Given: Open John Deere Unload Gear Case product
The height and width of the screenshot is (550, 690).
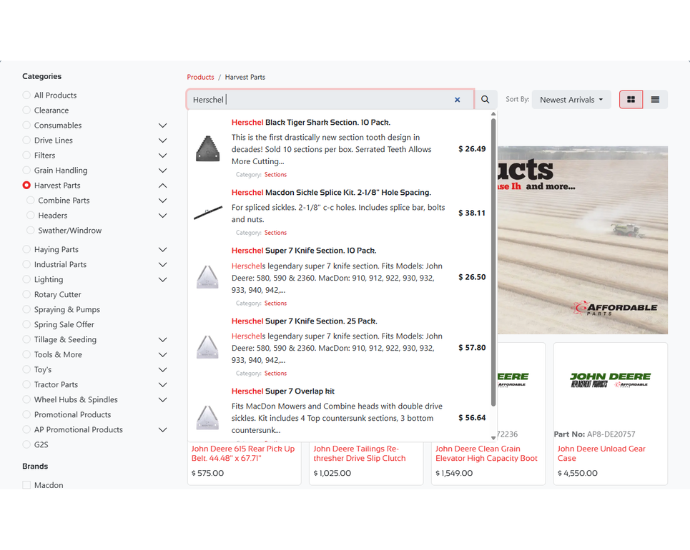Looking at the screenshot, I should 601,453.
